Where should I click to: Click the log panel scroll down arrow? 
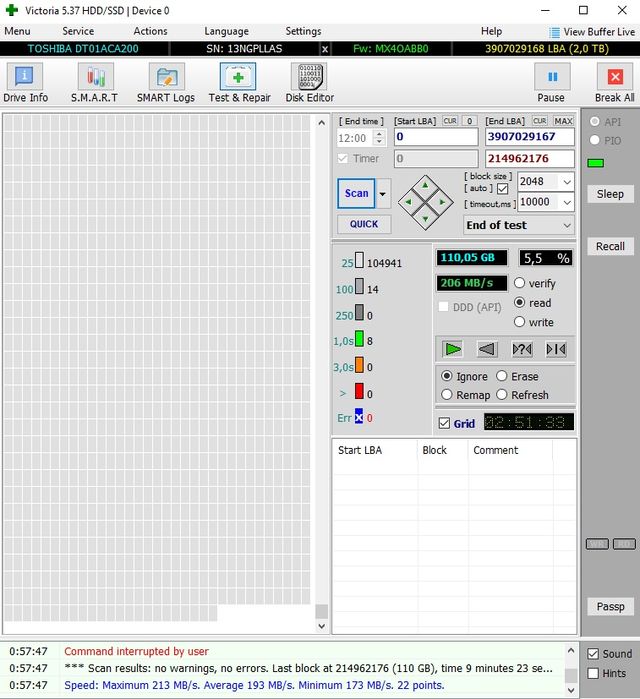(x=571, y=690)
